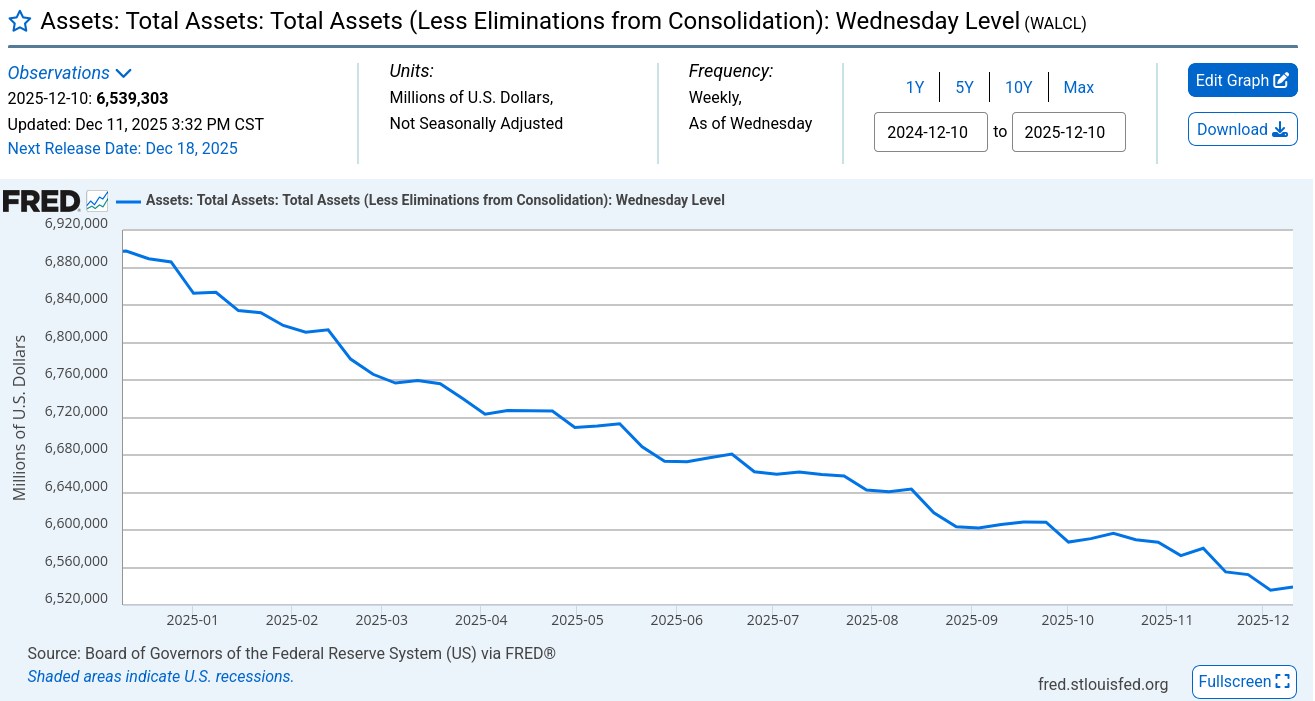Screen dimensions: 1315x701
Task: Expand the Observations dropdown
Action: (124, 73)
